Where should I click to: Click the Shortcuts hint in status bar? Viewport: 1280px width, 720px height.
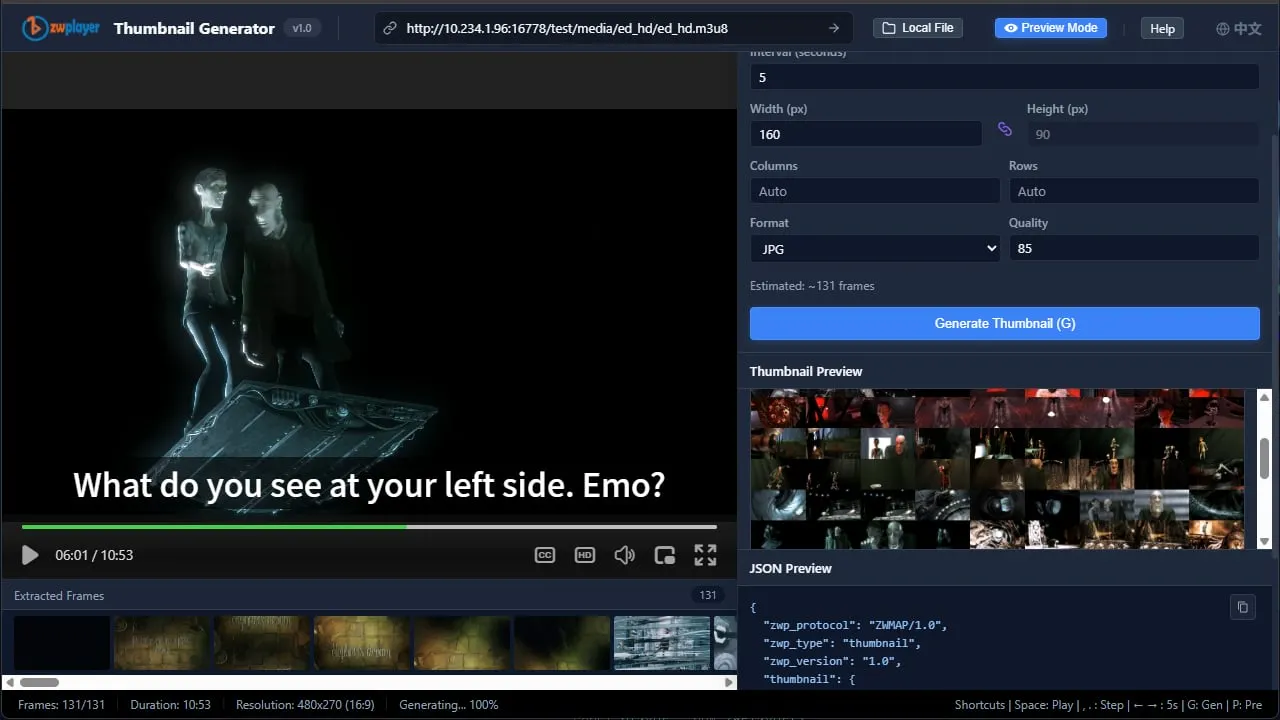point(1108,705)
